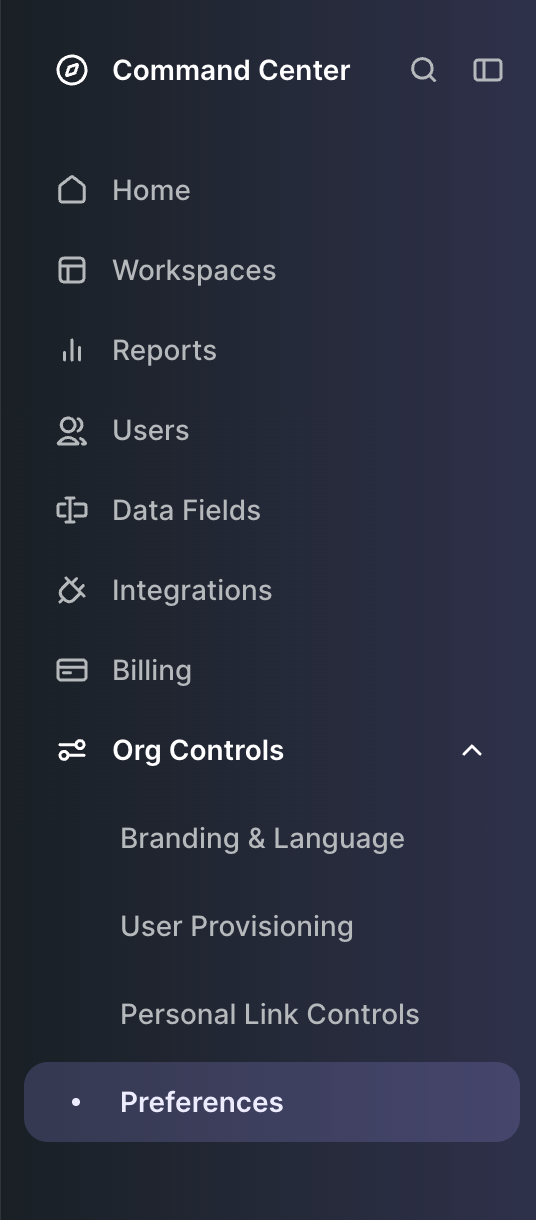The image size is (536, 1220).
Task: Open the Integrations label
Action: pyautogui.click(x=192, y=591)
